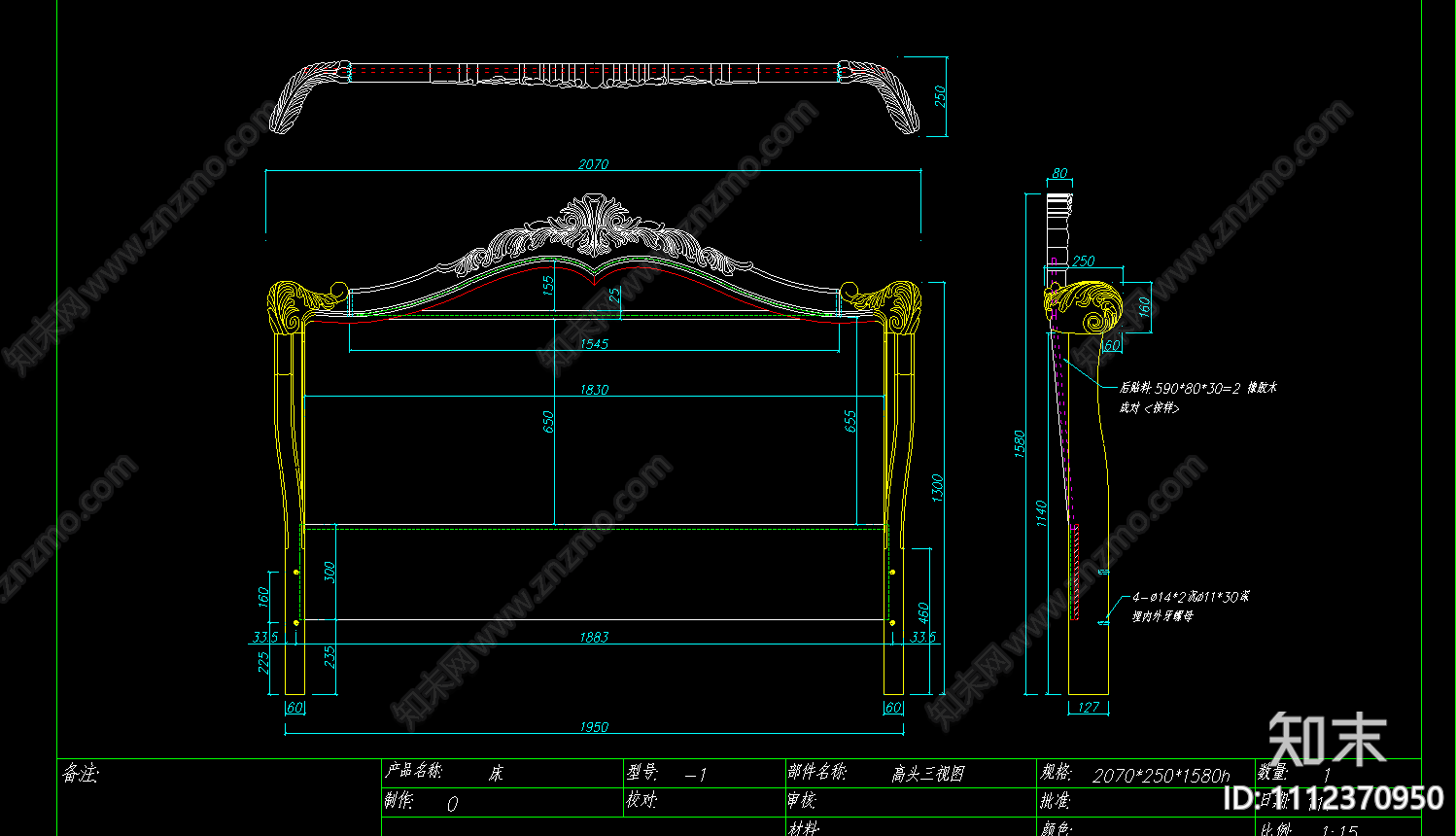Click the 655 vertical dimension
This screenshot has height=836, width=1456.
tap(850, 421)
